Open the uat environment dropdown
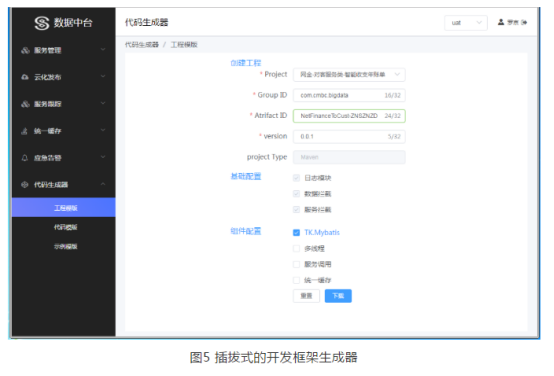 [x=466, y=23]
